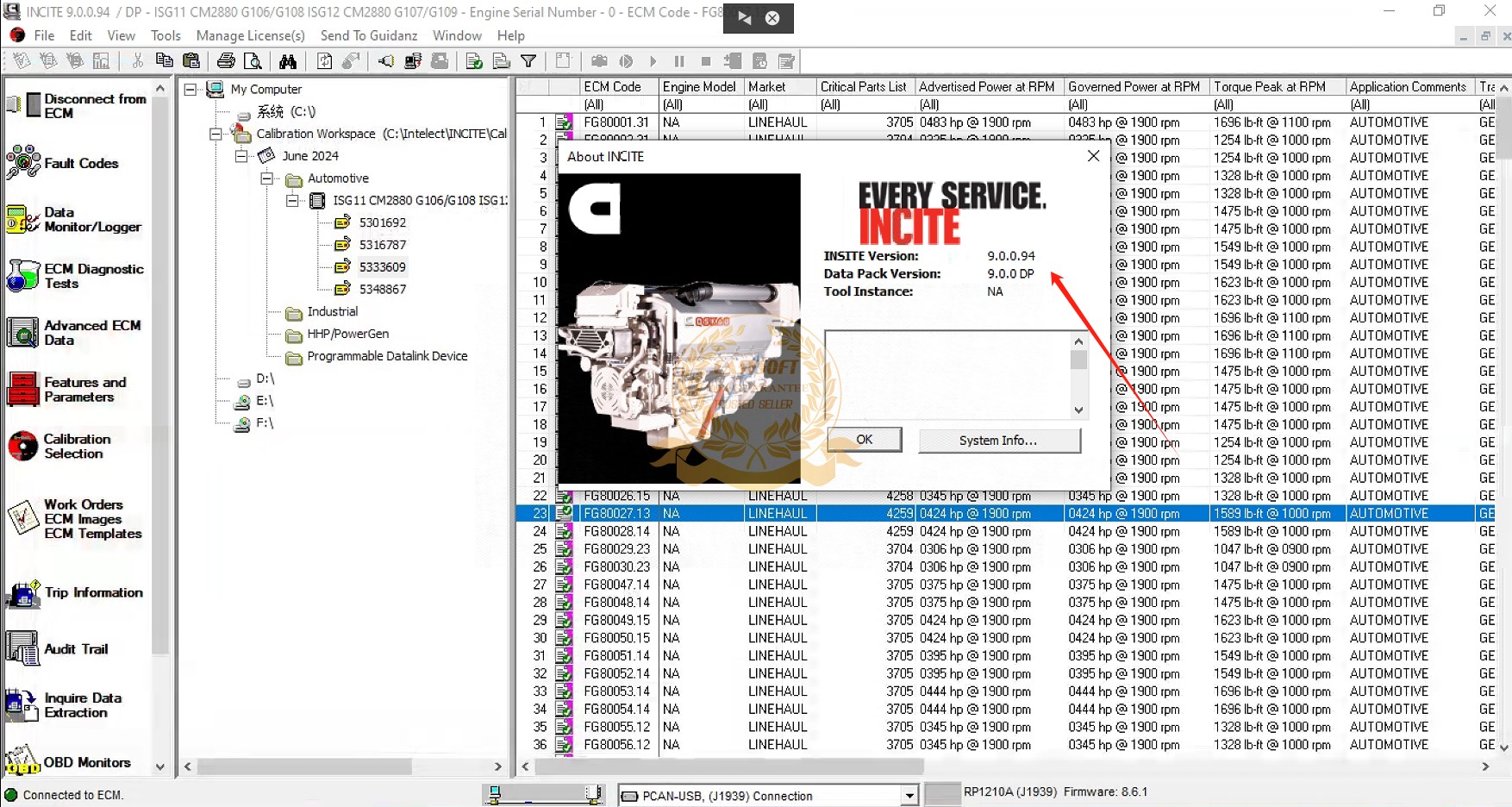
Task: Select the Programmable Datalink Device folder
Action: [x=387, y=356]
